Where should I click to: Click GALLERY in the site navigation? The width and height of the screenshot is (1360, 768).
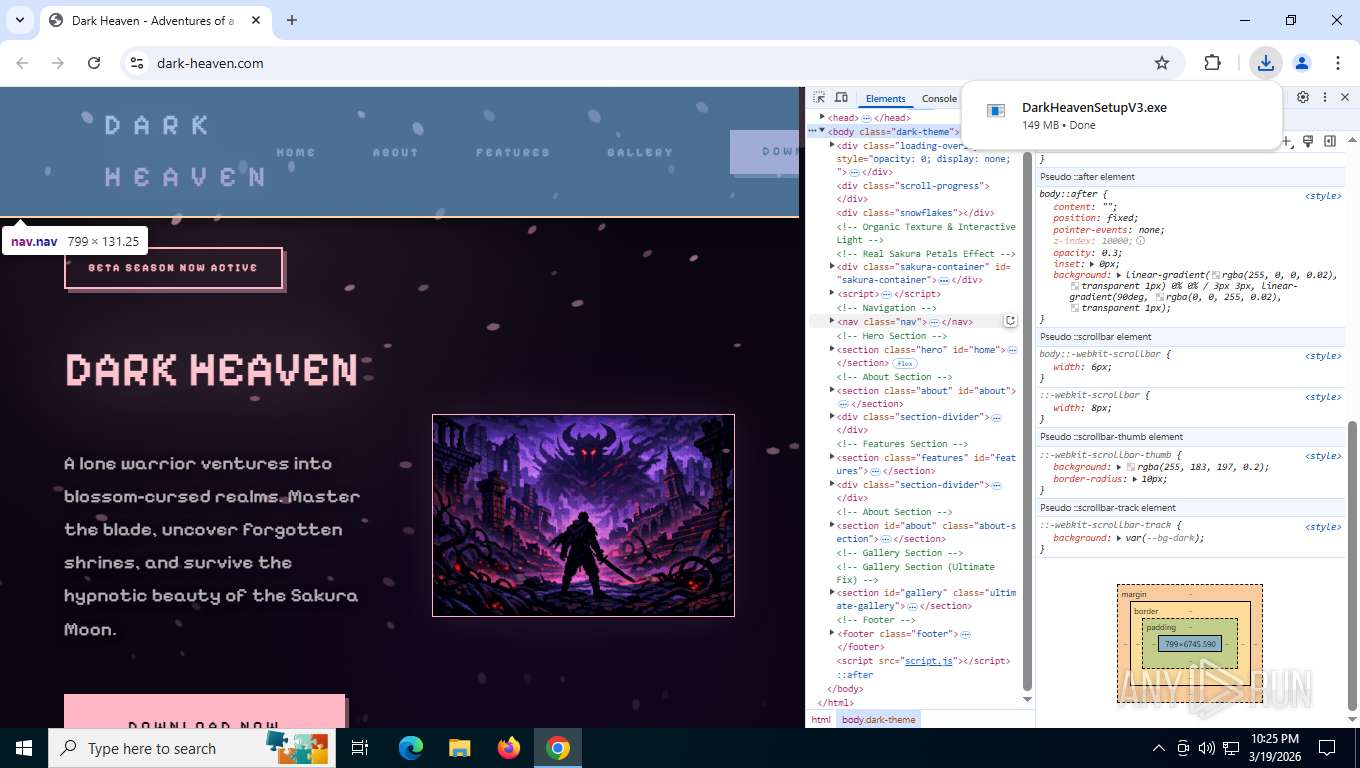click(x=640, y=152)
